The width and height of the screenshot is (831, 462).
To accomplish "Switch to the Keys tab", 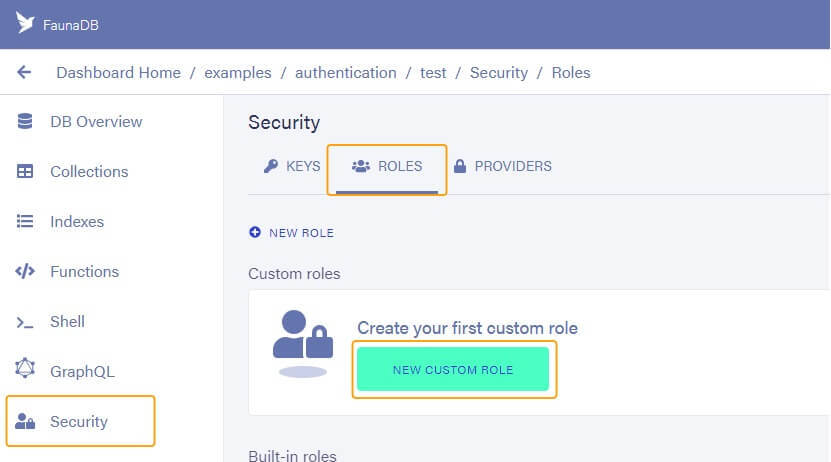I will (292, 166).
